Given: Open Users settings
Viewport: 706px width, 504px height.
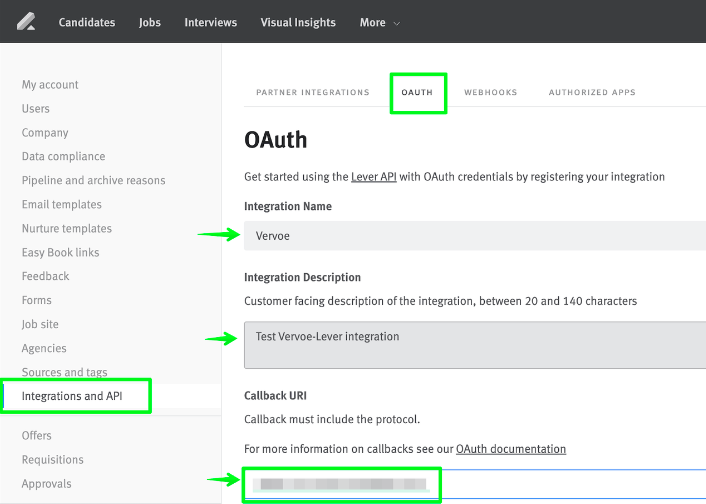Looking at the screenshot, I should click(36, 109).
